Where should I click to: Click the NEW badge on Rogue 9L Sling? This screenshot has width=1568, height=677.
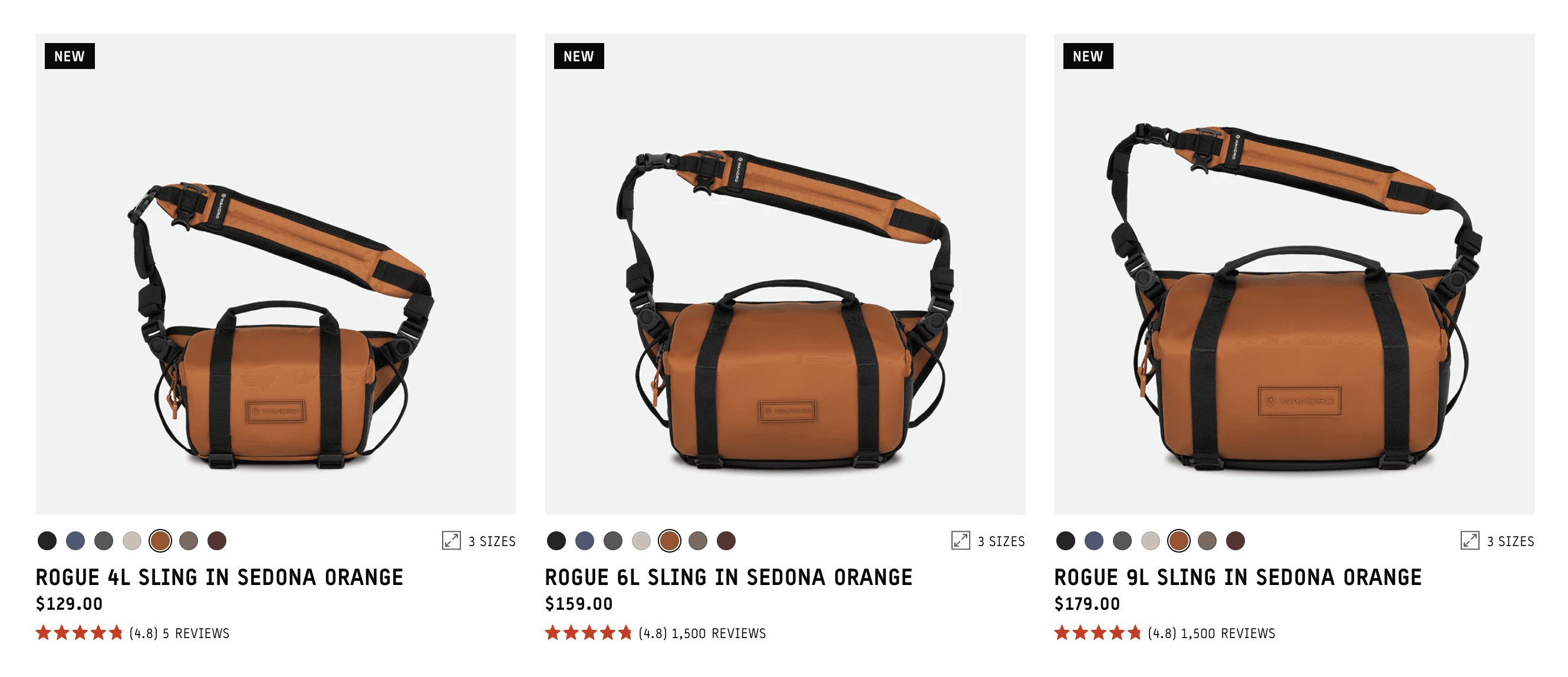(1088, 56)
